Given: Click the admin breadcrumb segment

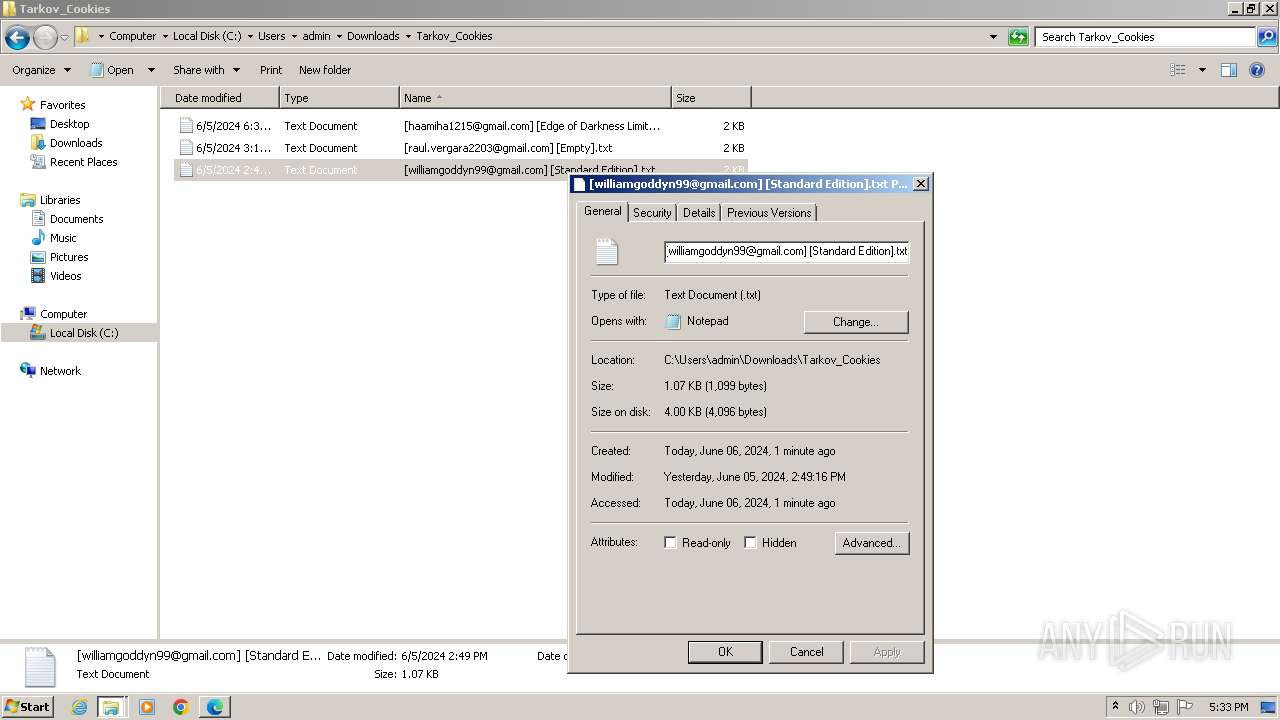Looking at the screenshot, I should coord(316,36).
